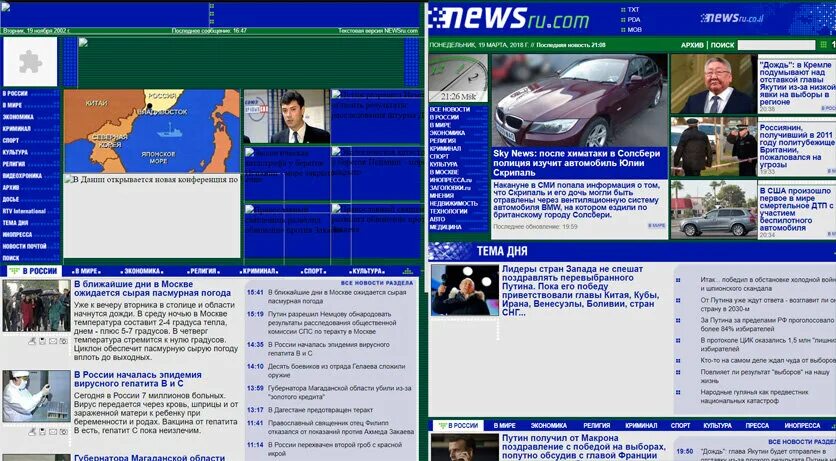Open headline 'В России началась эпидемия вирусного гепатита'
Image resolution: width=836 pixels, height=461 pixels.
138,379
